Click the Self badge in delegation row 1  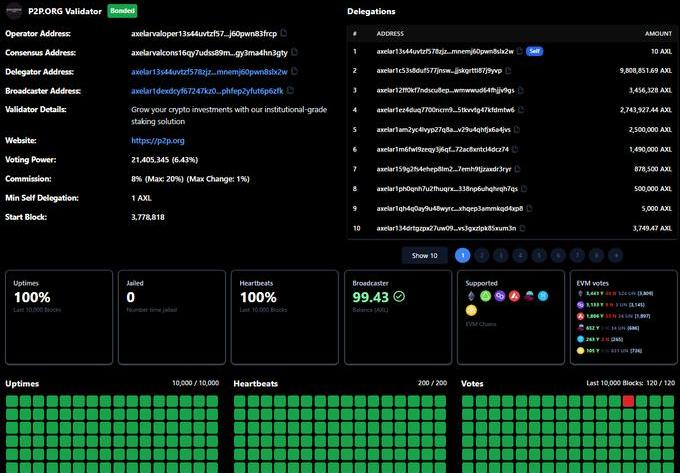pyautogui.click(x=534, y=51)
